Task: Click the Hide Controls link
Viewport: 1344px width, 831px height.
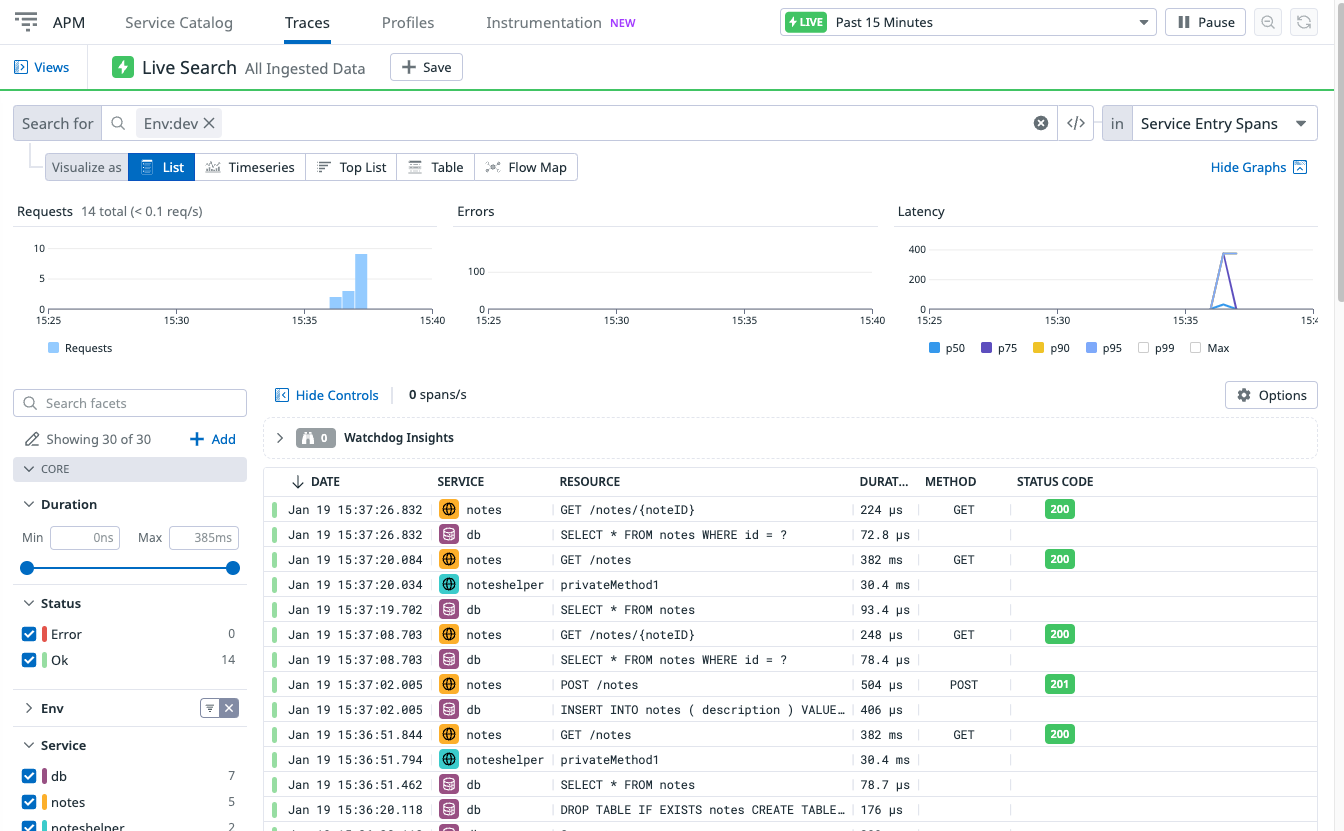Action: tap(337, 395)
